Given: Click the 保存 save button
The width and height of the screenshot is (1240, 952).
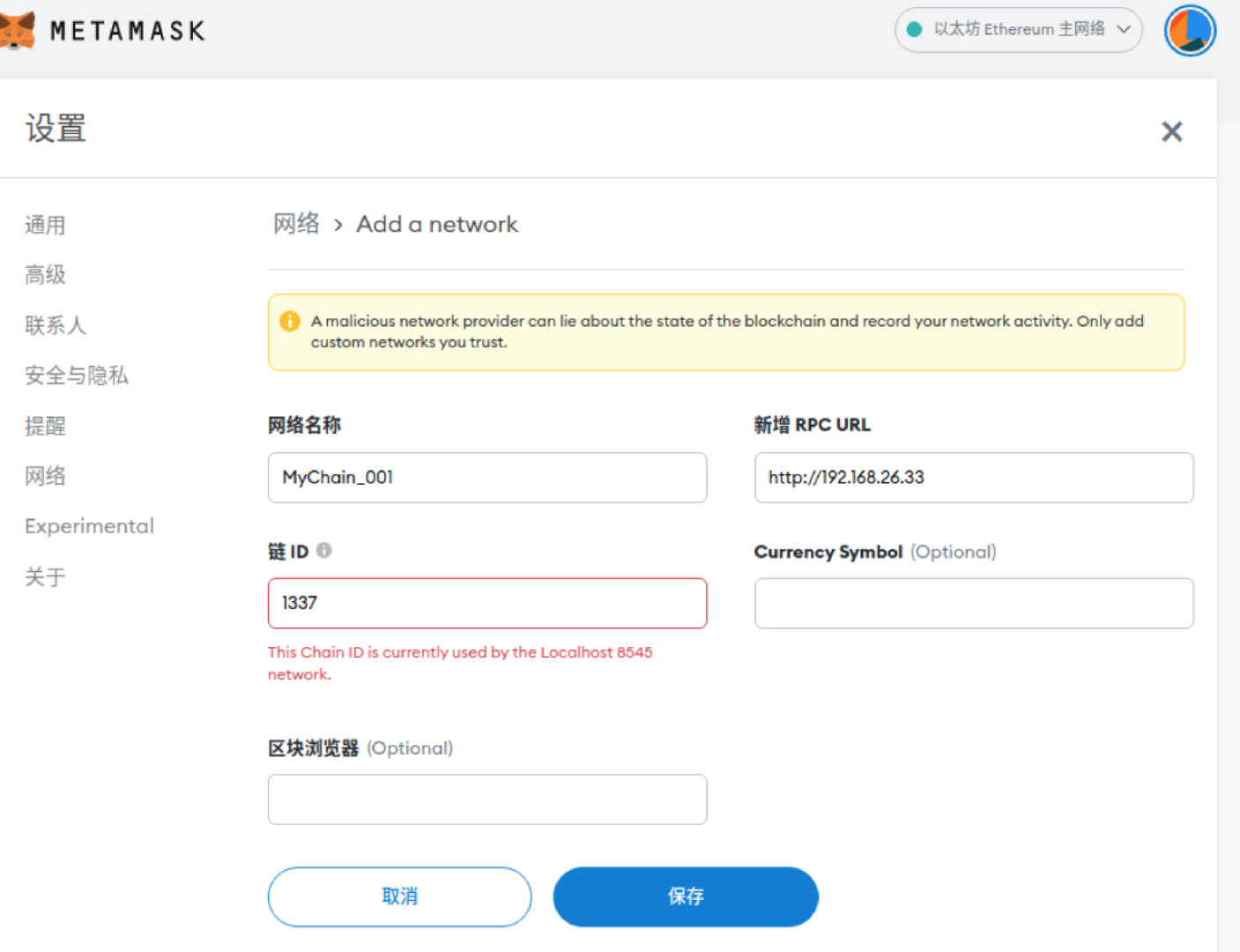Looking at the screenshot, I should tap(686, 896).
